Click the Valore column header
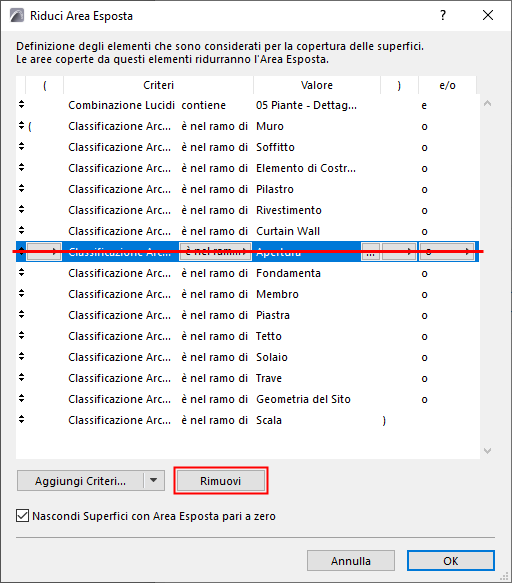 point(317,85)
